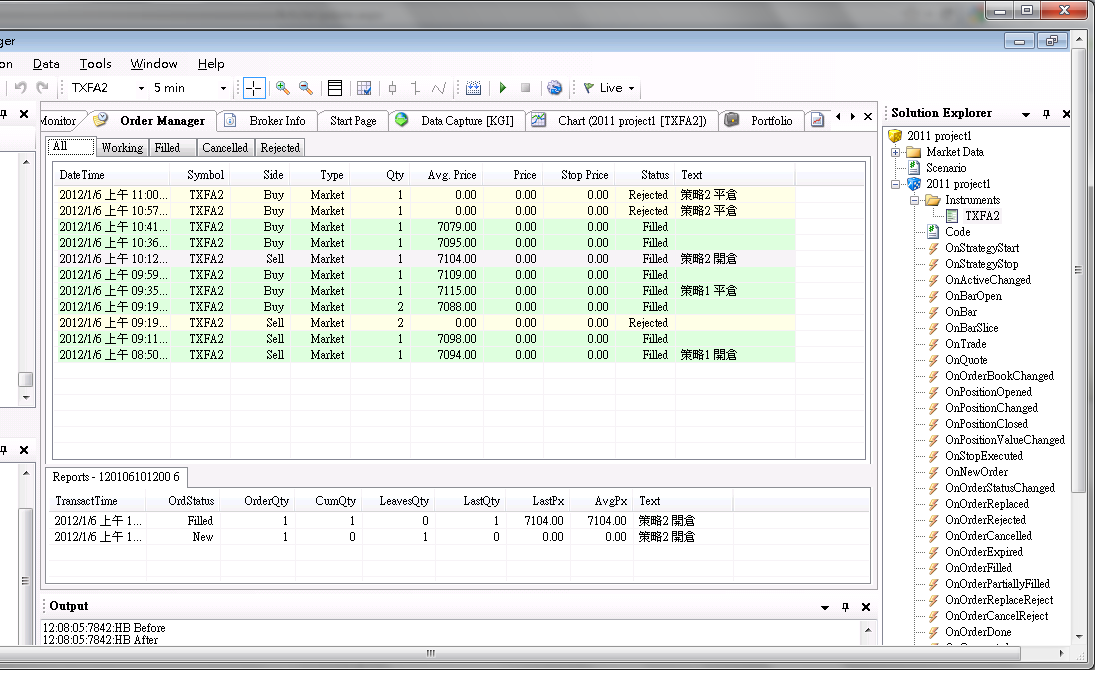Viewport: 1095px width, 678px height.
Task: Click the Redo arrow in the toolbar
Action: click(x=43, y=87)
